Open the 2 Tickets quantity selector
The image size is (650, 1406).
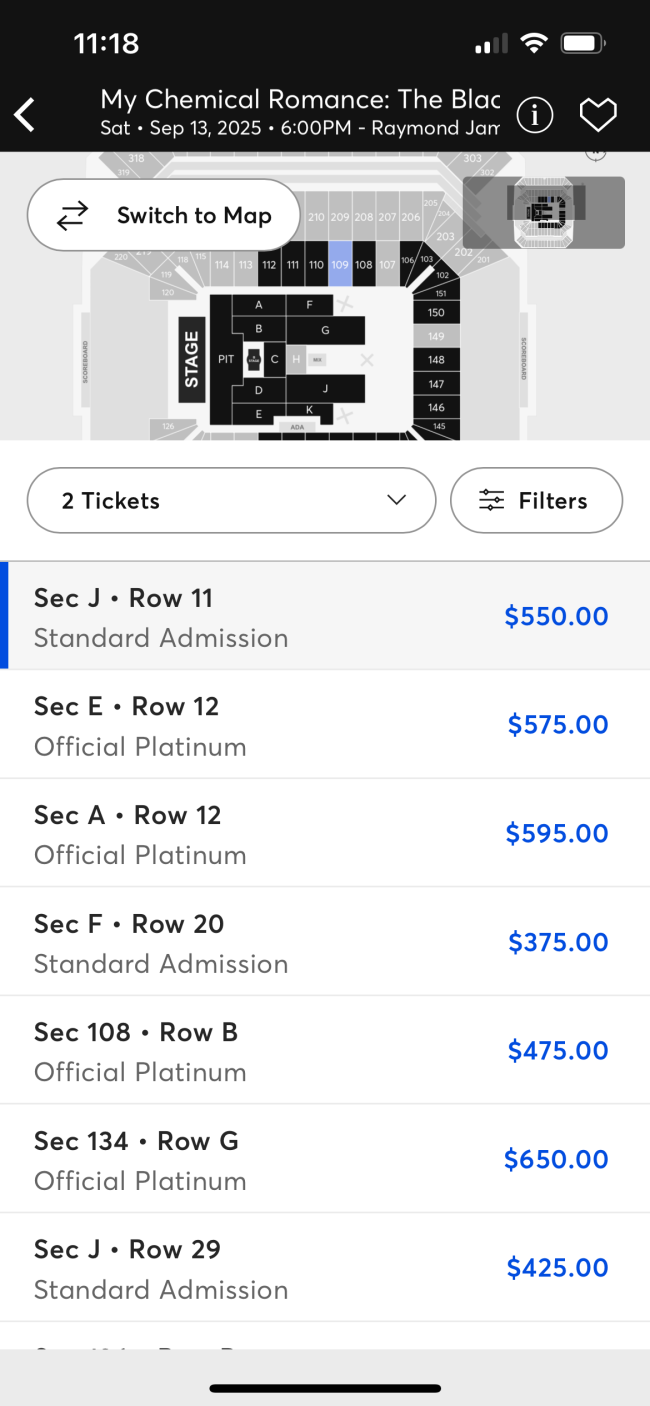(x=231, y=500)
